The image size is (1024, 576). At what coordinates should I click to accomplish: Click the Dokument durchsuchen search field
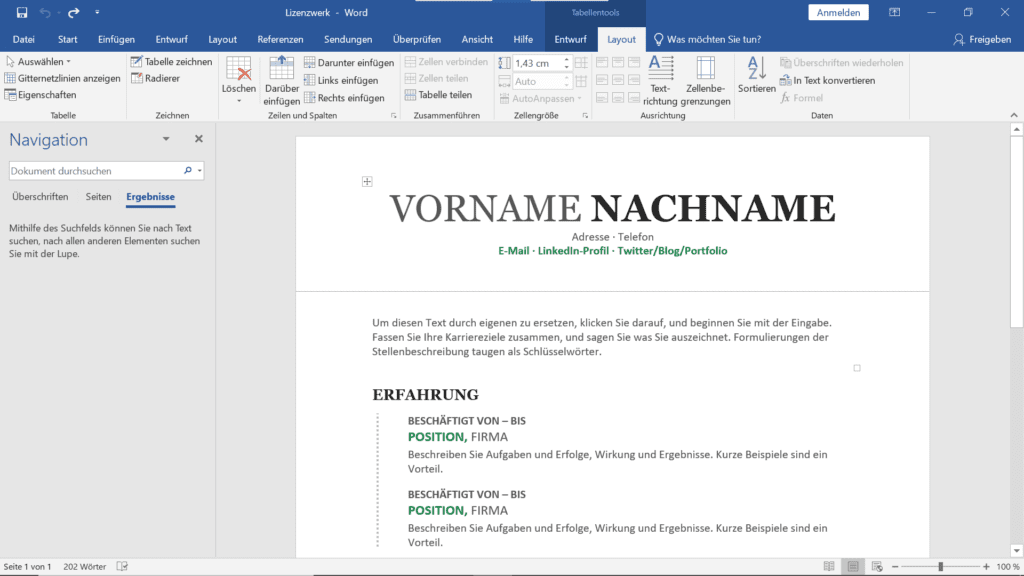[x=95, y=171]
